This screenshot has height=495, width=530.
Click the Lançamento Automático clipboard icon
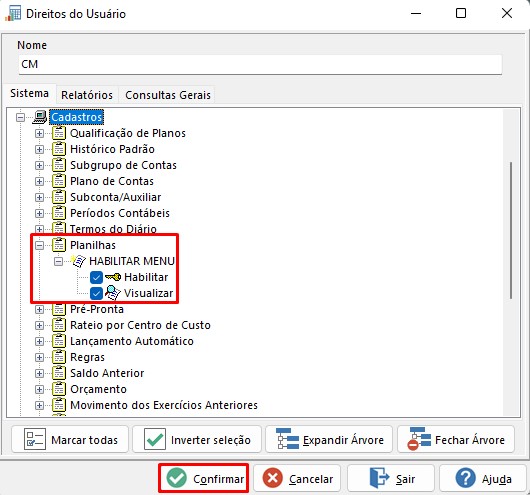[x=59, y=341]
